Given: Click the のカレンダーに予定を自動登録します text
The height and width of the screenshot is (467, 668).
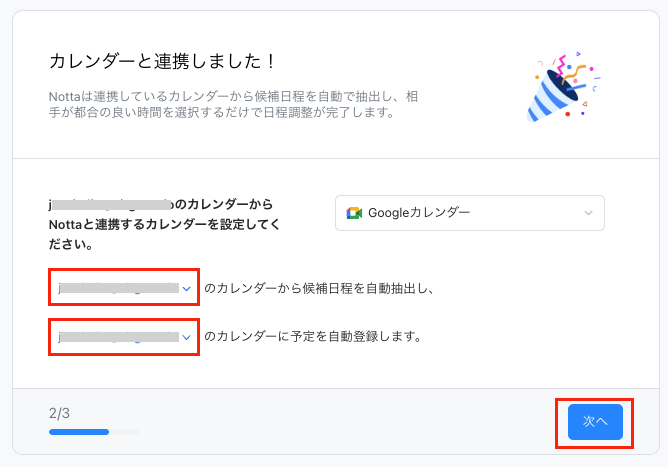Looking at the screenshot, I should point(313,337).
